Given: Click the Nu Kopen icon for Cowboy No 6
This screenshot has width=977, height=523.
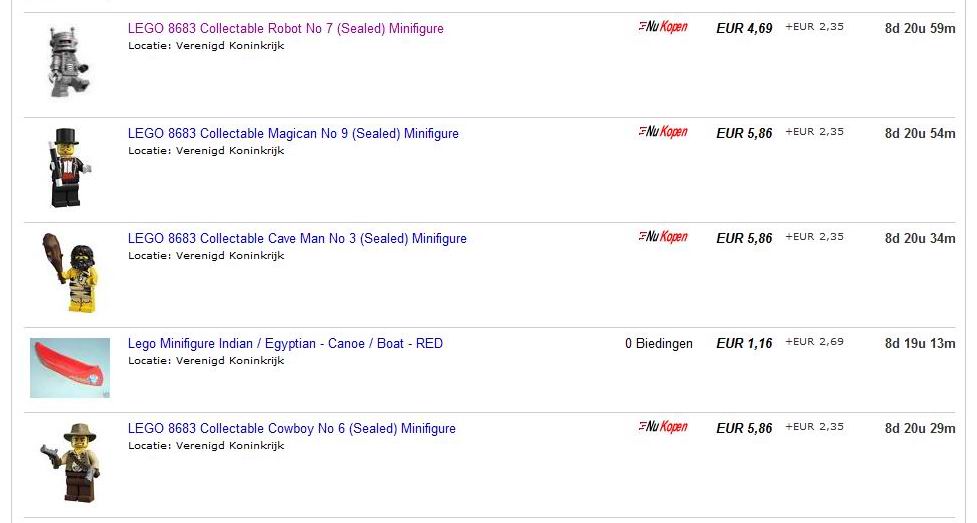Looking at the screenshot, I should point(663,427).
